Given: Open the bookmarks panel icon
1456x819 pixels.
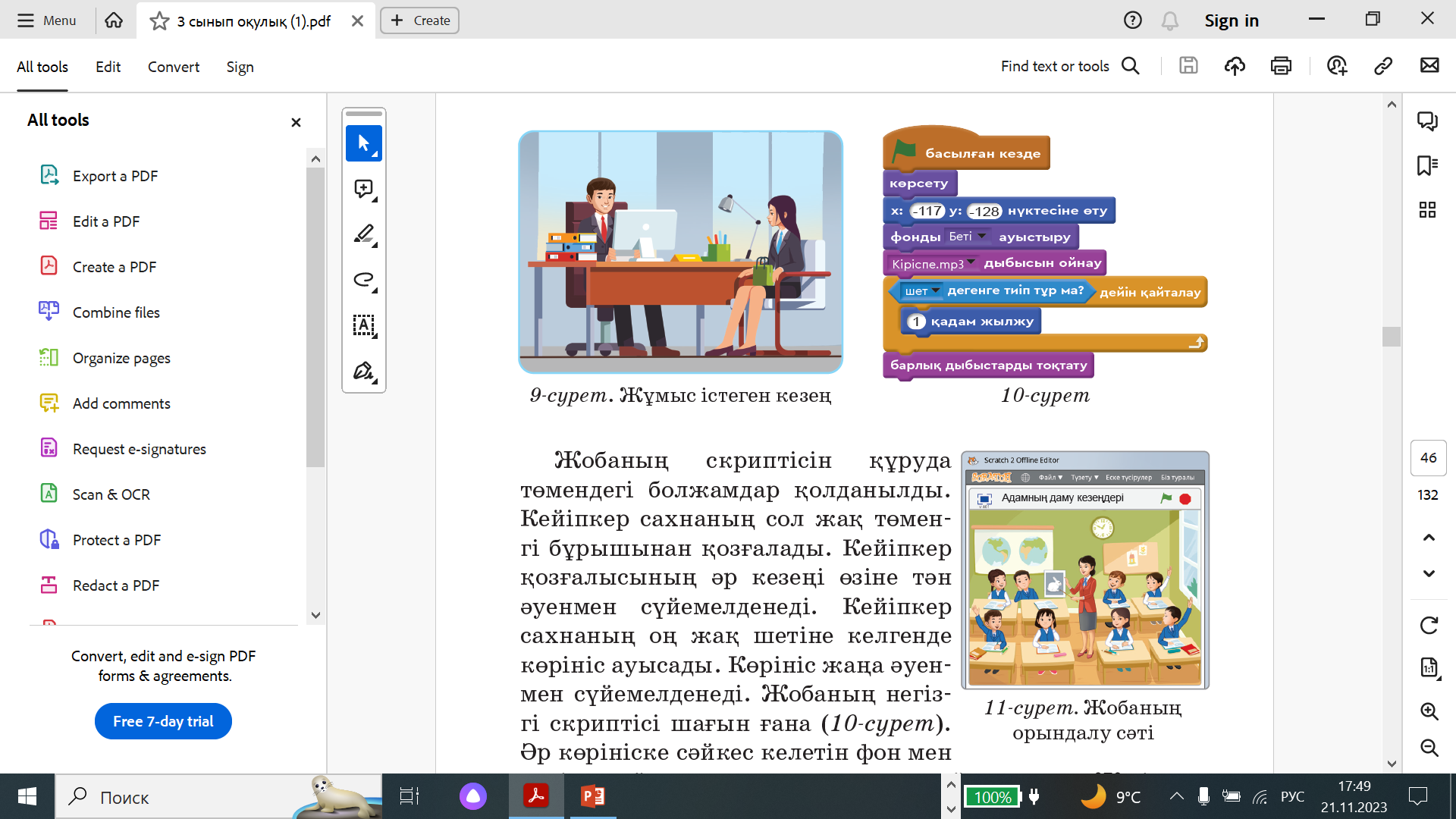Looking at the screenshot, I should [1427, 165].
